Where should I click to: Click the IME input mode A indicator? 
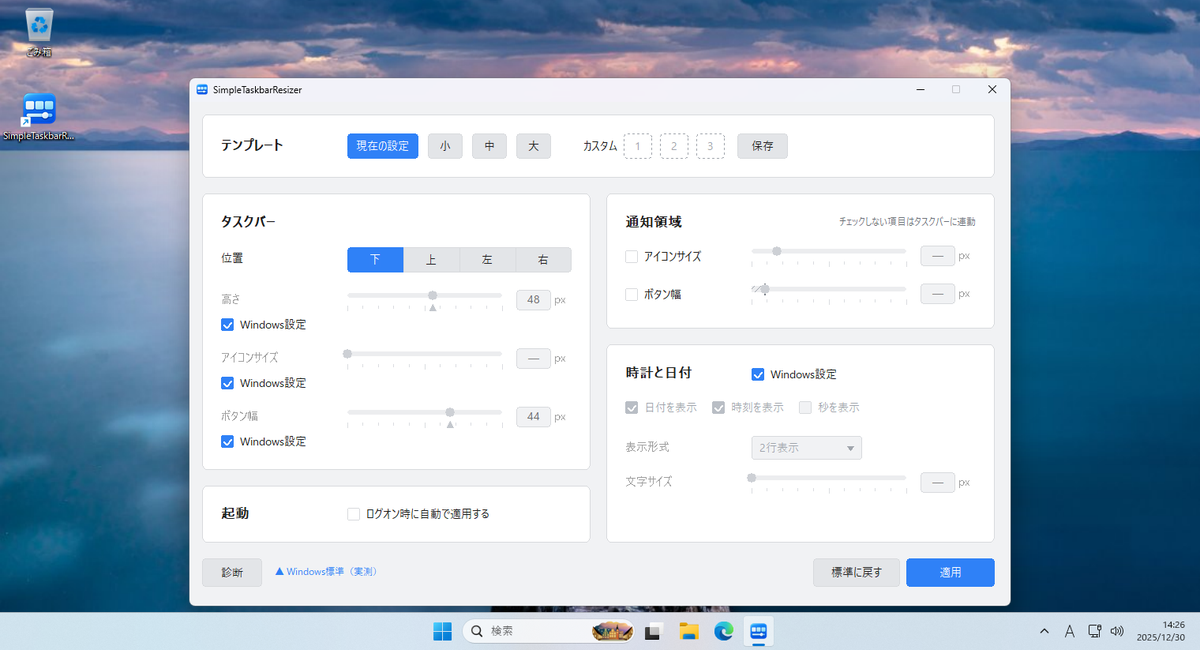[x=1069, y=631]
